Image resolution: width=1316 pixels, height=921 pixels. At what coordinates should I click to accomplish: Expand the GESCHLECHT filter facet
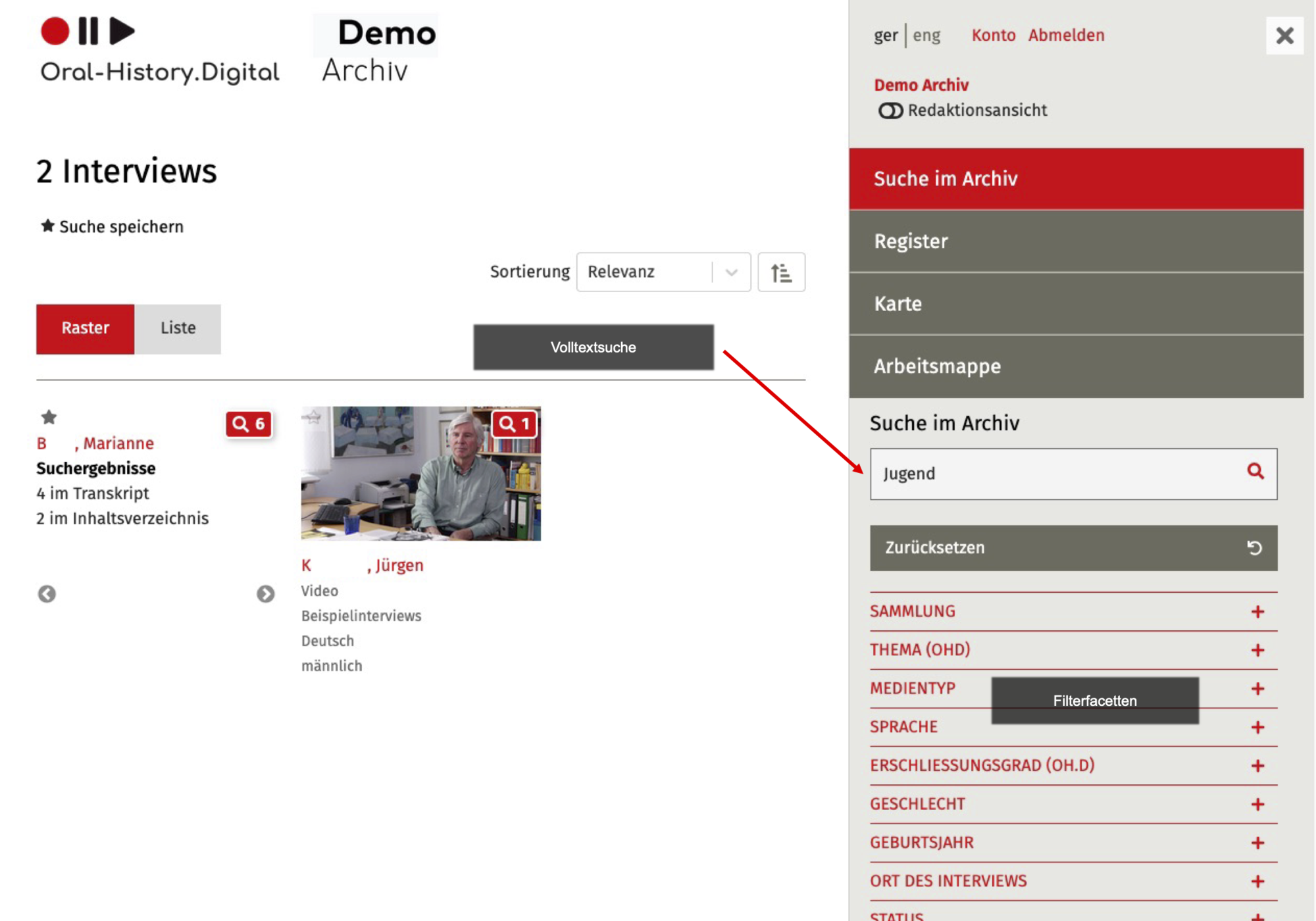pyautogui.click(x=1257, y=805)
